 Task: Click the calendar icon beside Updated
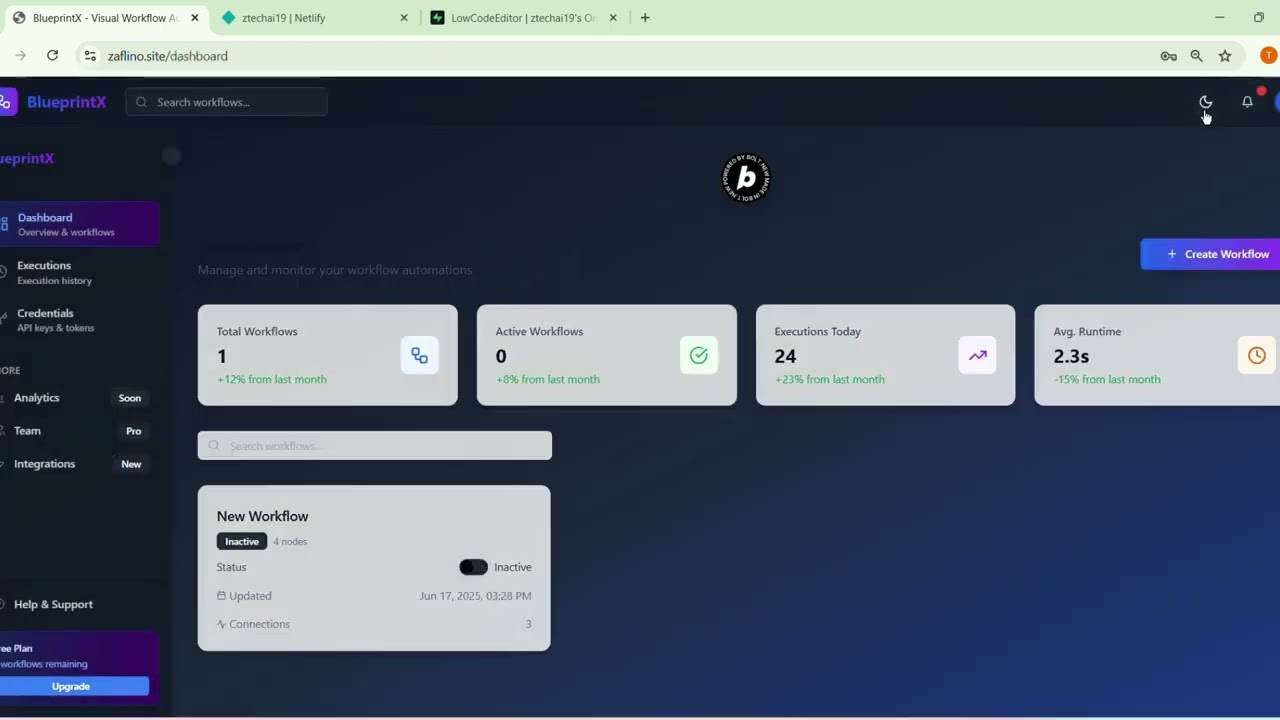pos(221,596)
